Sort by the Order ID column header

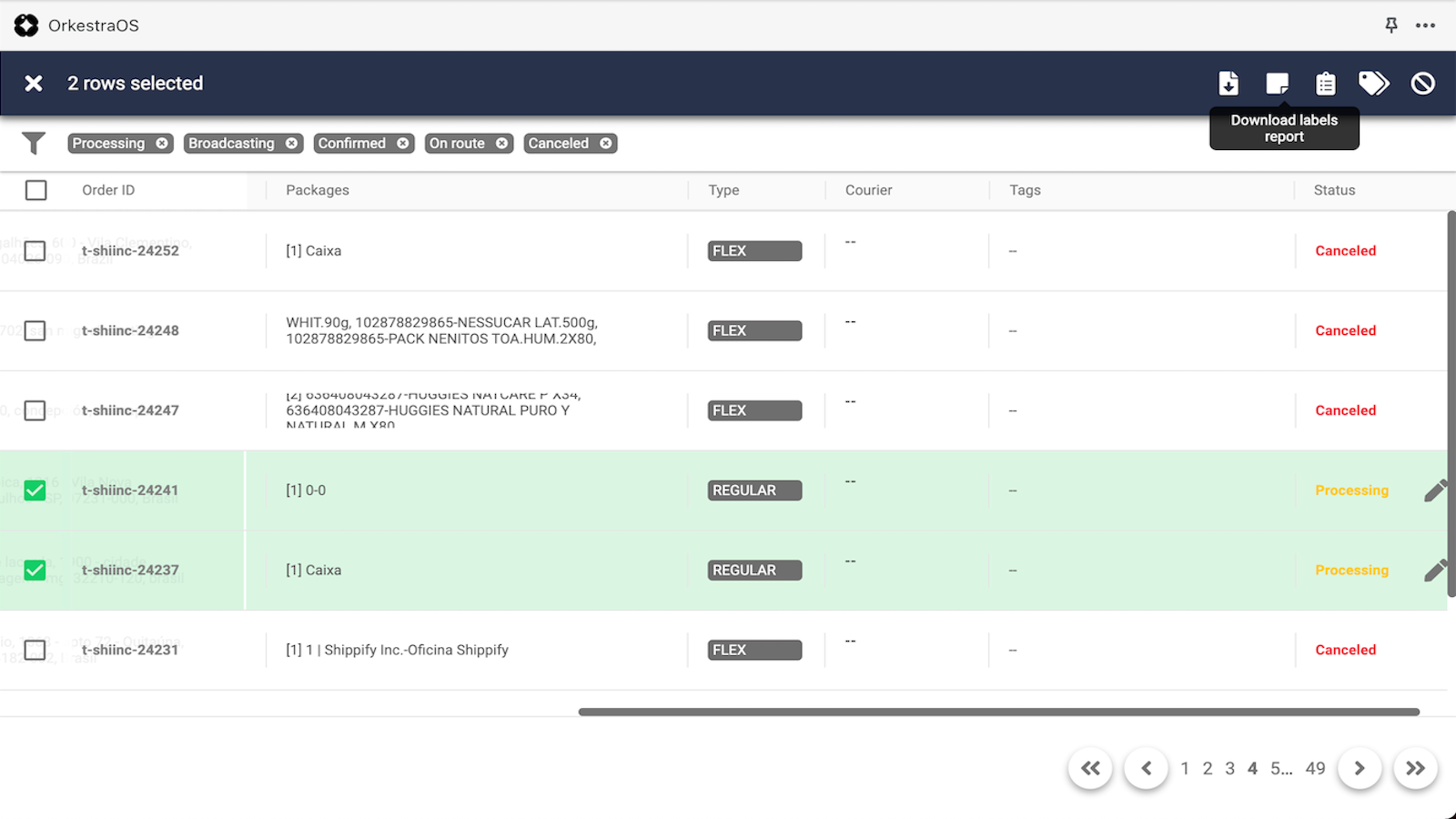click(x=108, y=190)
